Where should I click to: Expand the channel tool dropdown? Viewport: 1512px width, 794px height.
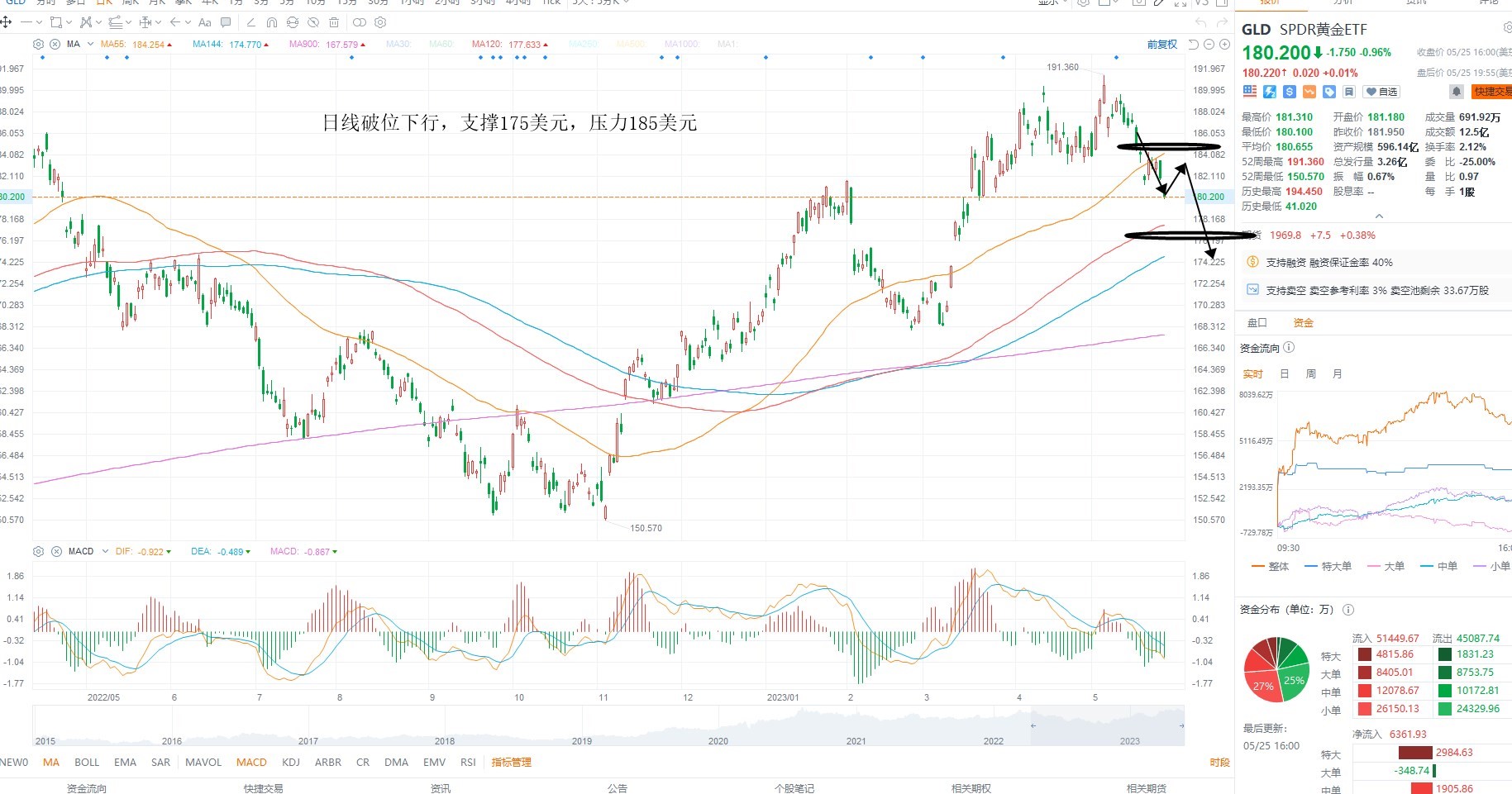(128, 22)
